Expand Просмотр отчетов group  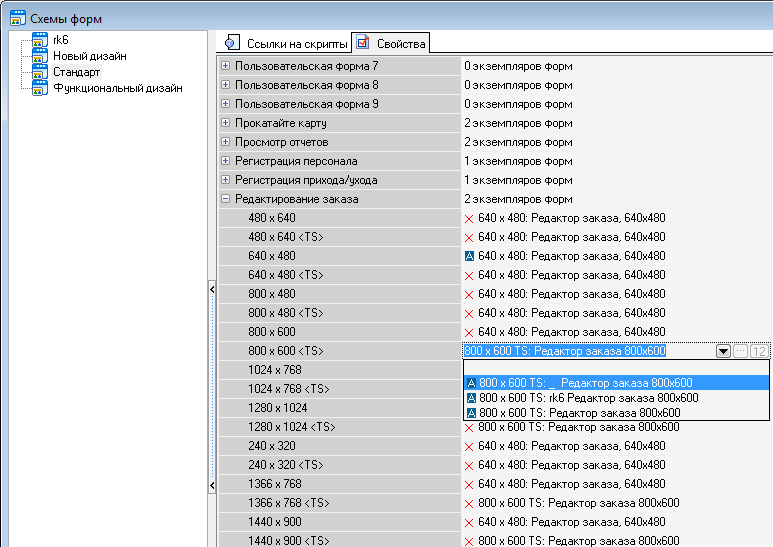(225, 142)
